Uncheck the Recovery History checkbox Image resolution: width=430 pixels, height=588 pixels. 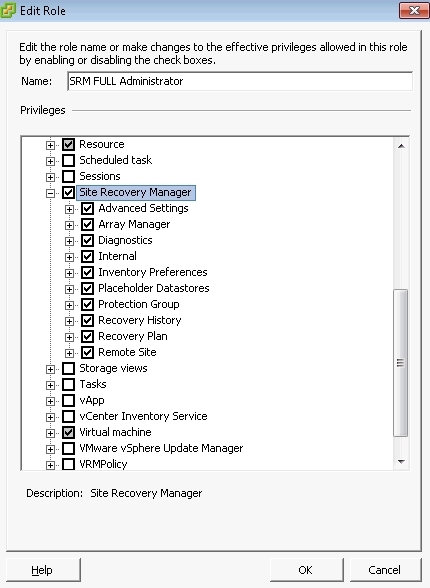(87, 321)
